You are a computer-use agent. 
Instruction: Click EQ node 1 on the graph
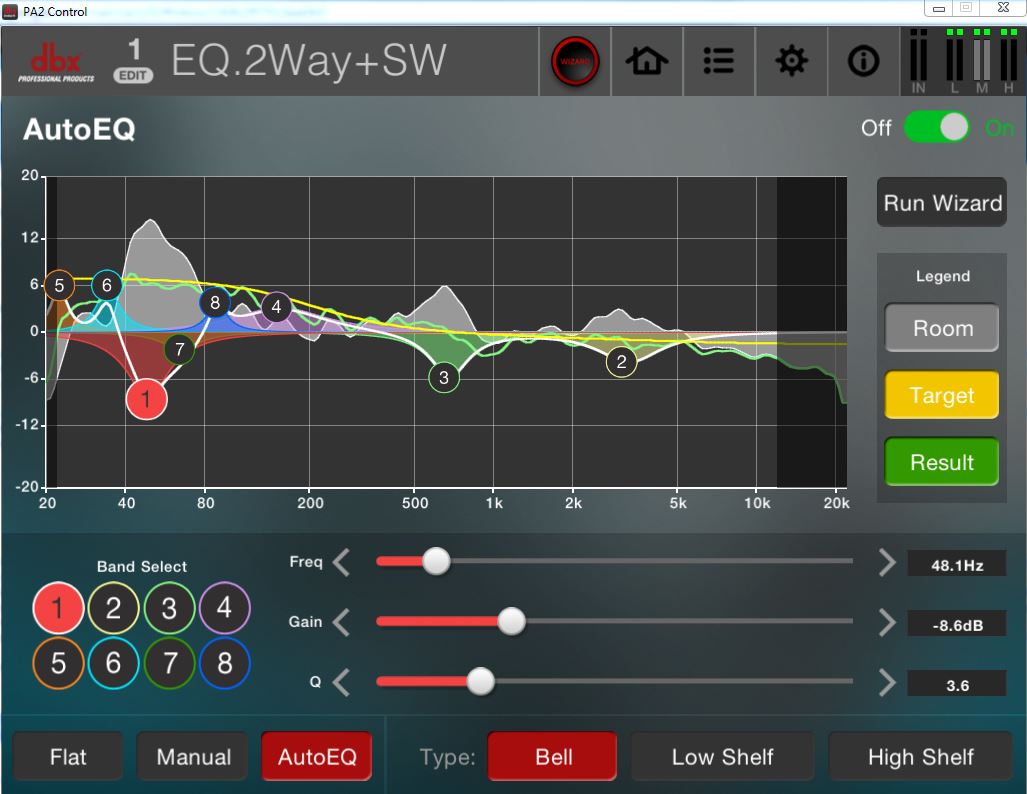pos(146,398)
